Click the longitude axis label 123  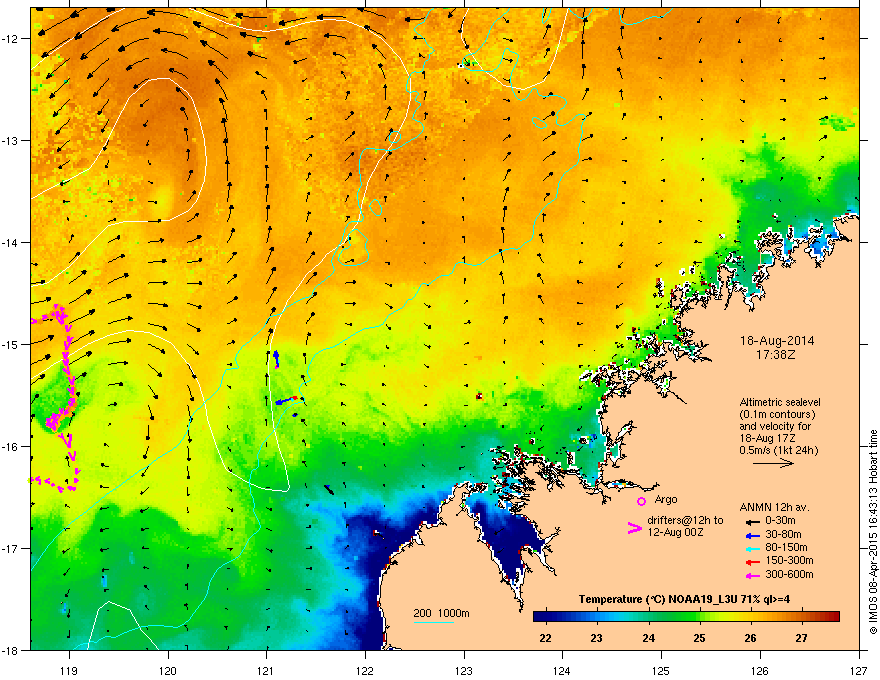(464, 670)
